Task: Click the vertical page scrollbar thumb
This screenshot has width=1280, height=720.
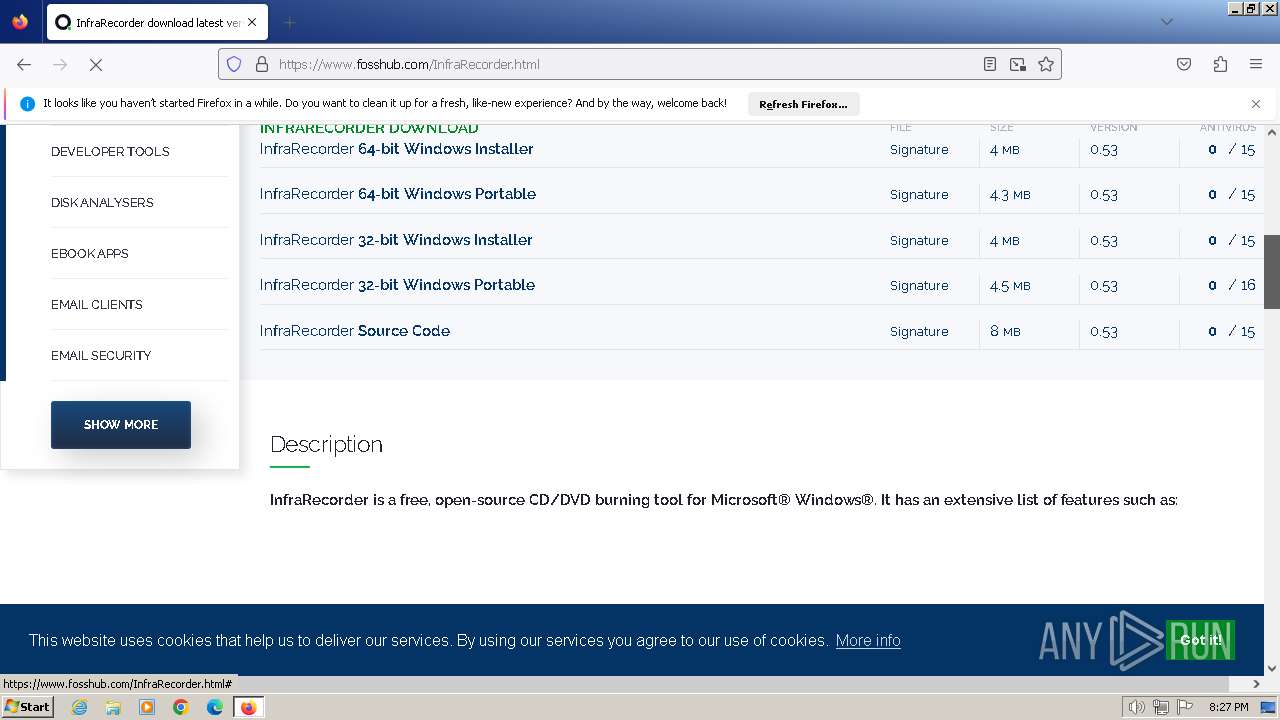Action: point(1272,272)
